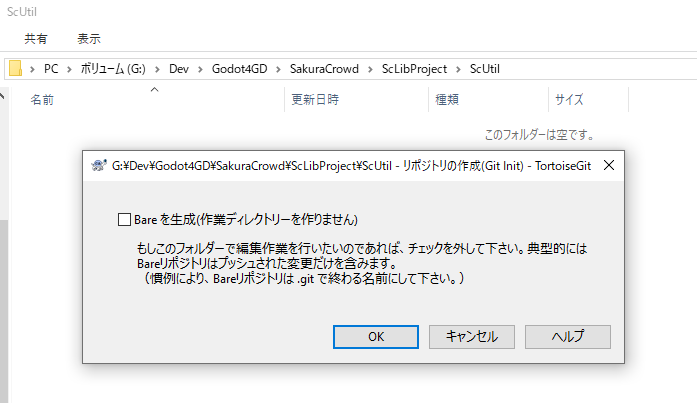Expand the chevron before PC
Screen dimensions: 697x403
pyautogui.click(x=32, y=69)
